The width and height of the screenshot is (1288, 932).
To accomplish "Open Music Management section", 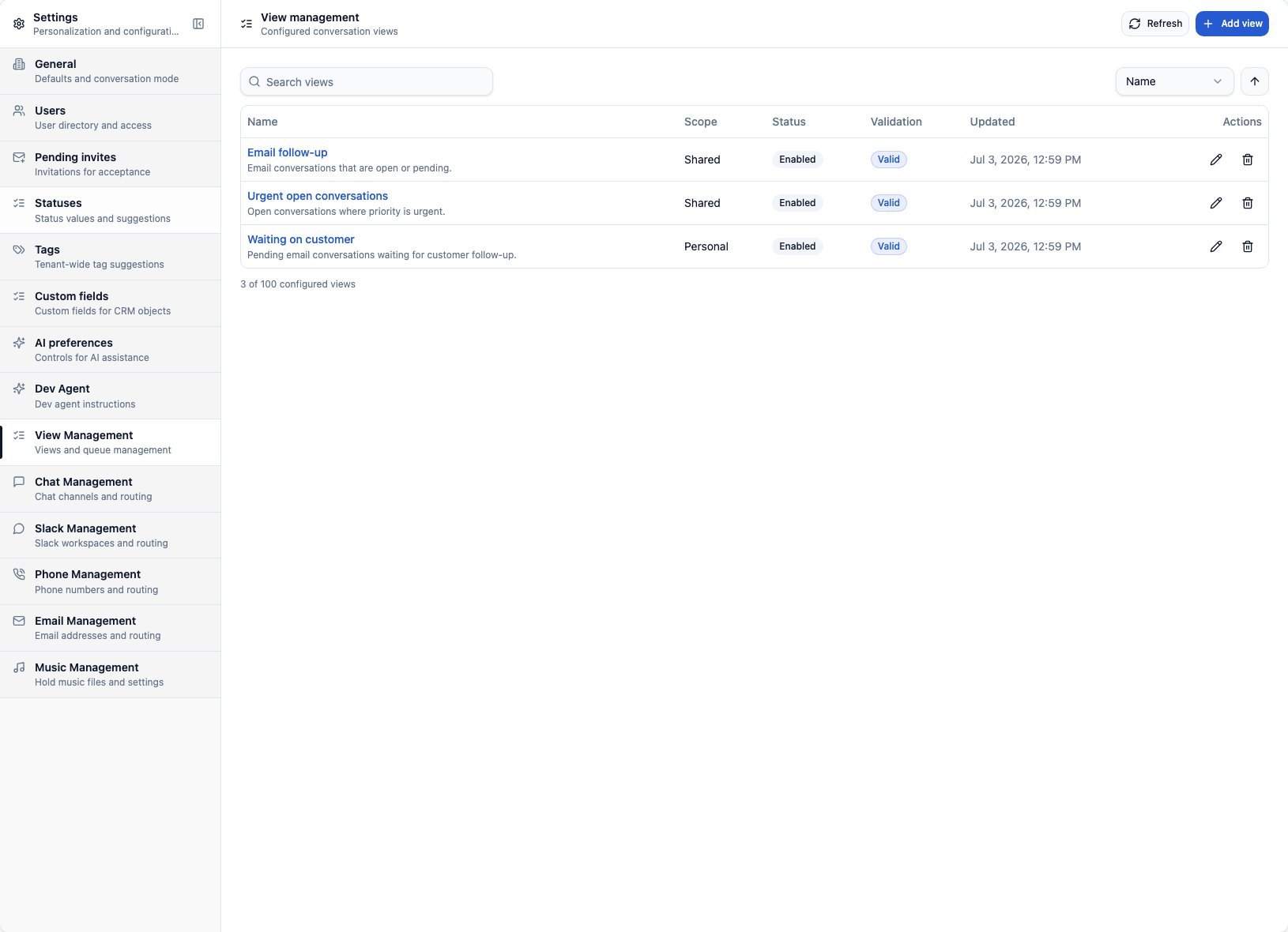I will (111, 675).
